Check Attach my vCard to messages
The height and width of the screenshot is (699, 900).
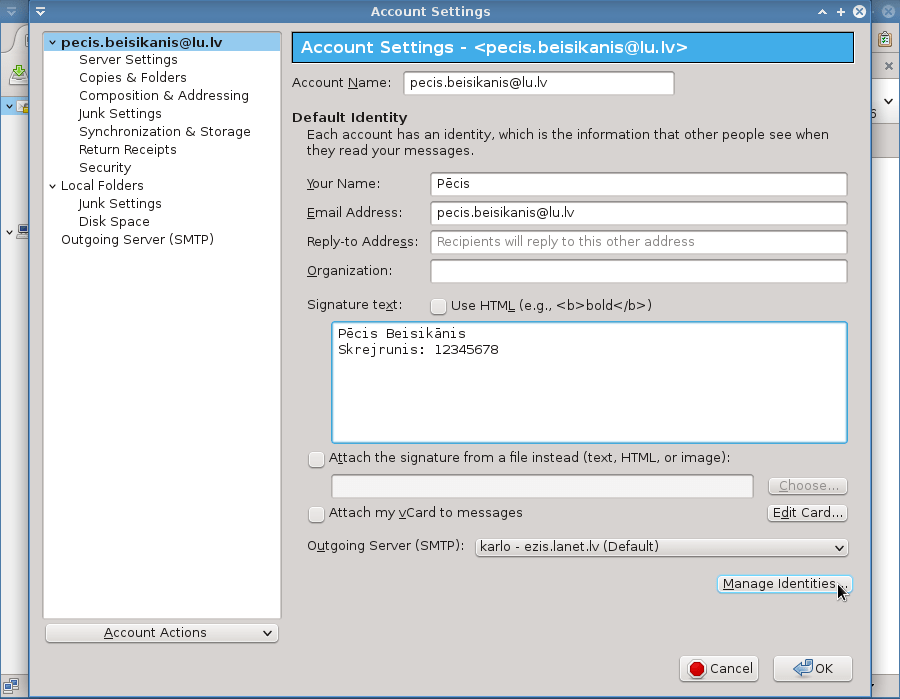[x=316, y=514]
